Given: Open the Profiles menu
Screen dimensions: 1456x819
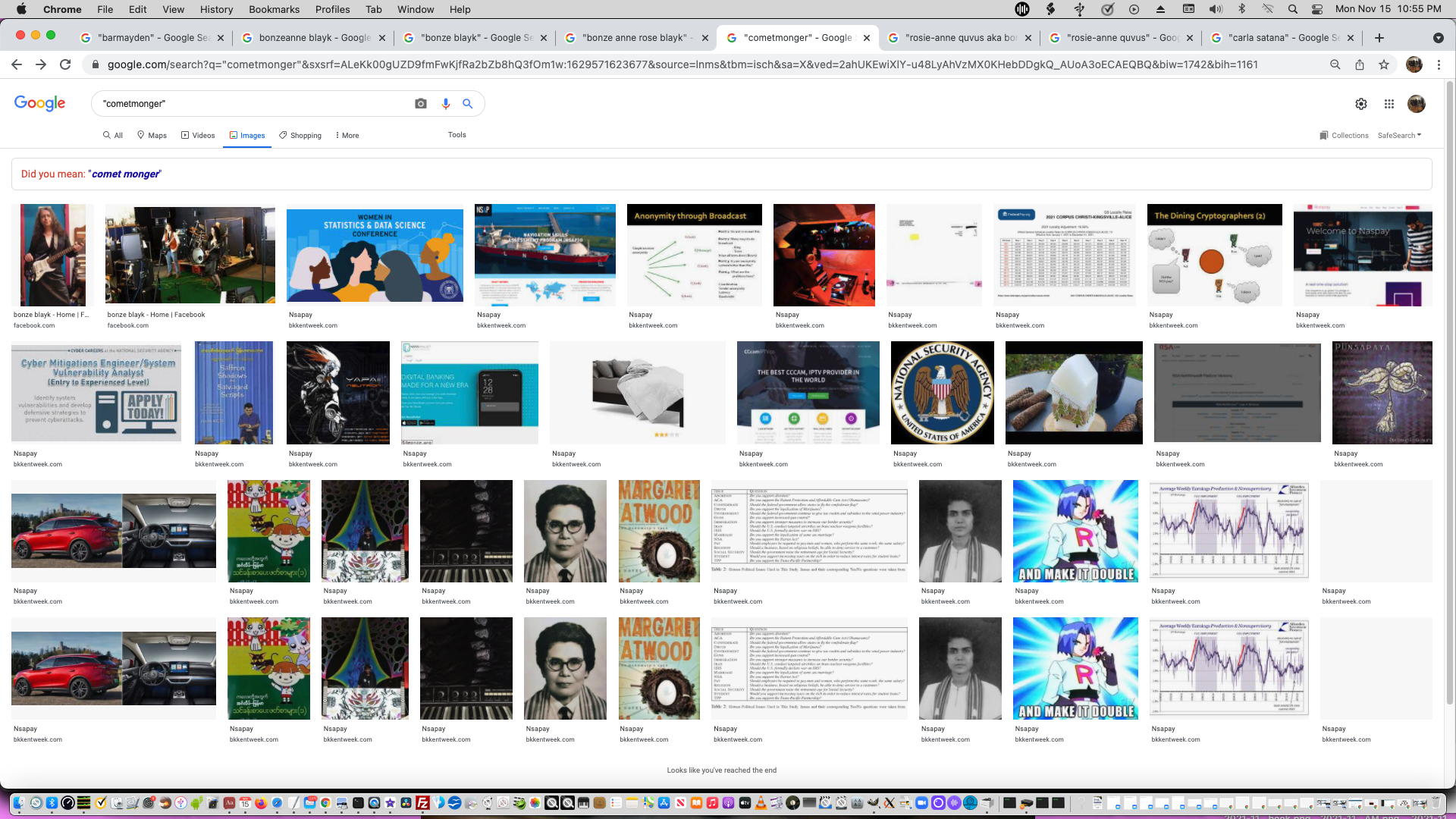Looking at the screenshot, I should (332, 9).
